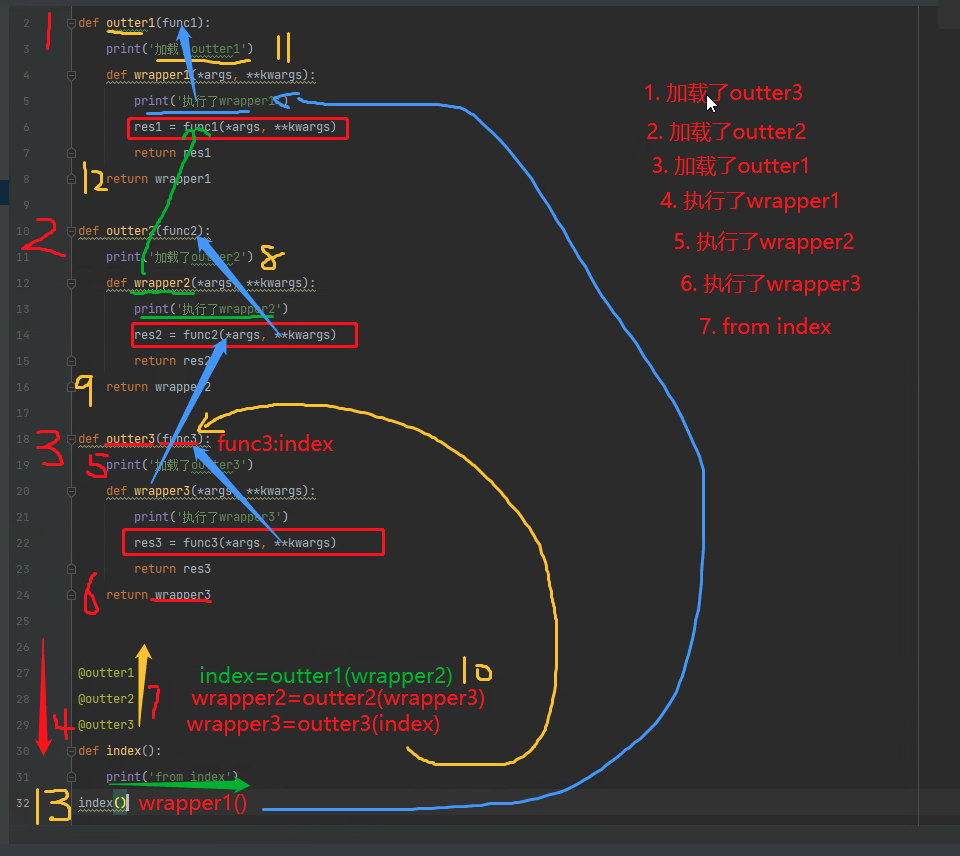
Task: Click line number 22 in gutter
Action: tap(23, 543)
